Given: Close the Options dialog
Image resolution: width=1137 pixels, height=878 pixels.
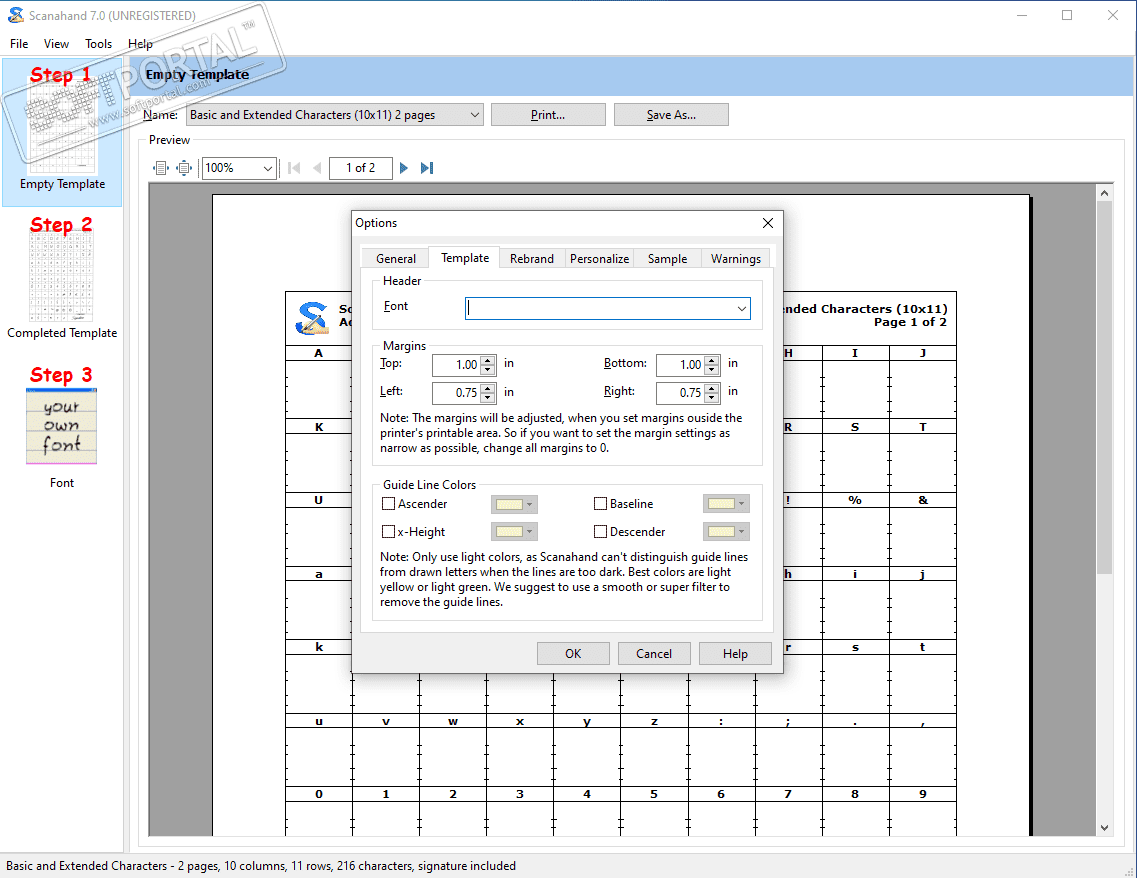Looking at the screenshot, I should pos(768,223).
